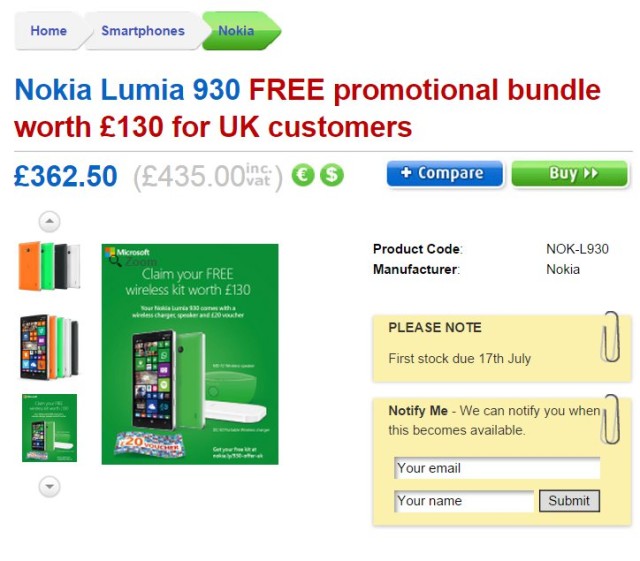640x561 pixels.
Task: Select the green promo bundle thumbnail
Action: point(49,428)
